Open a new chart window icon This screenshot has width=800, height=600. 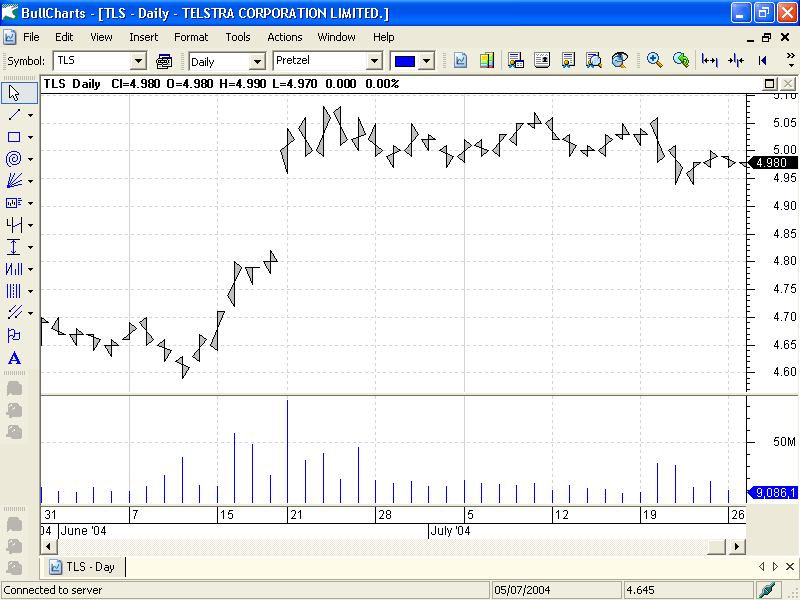click(x=460, y=60)
